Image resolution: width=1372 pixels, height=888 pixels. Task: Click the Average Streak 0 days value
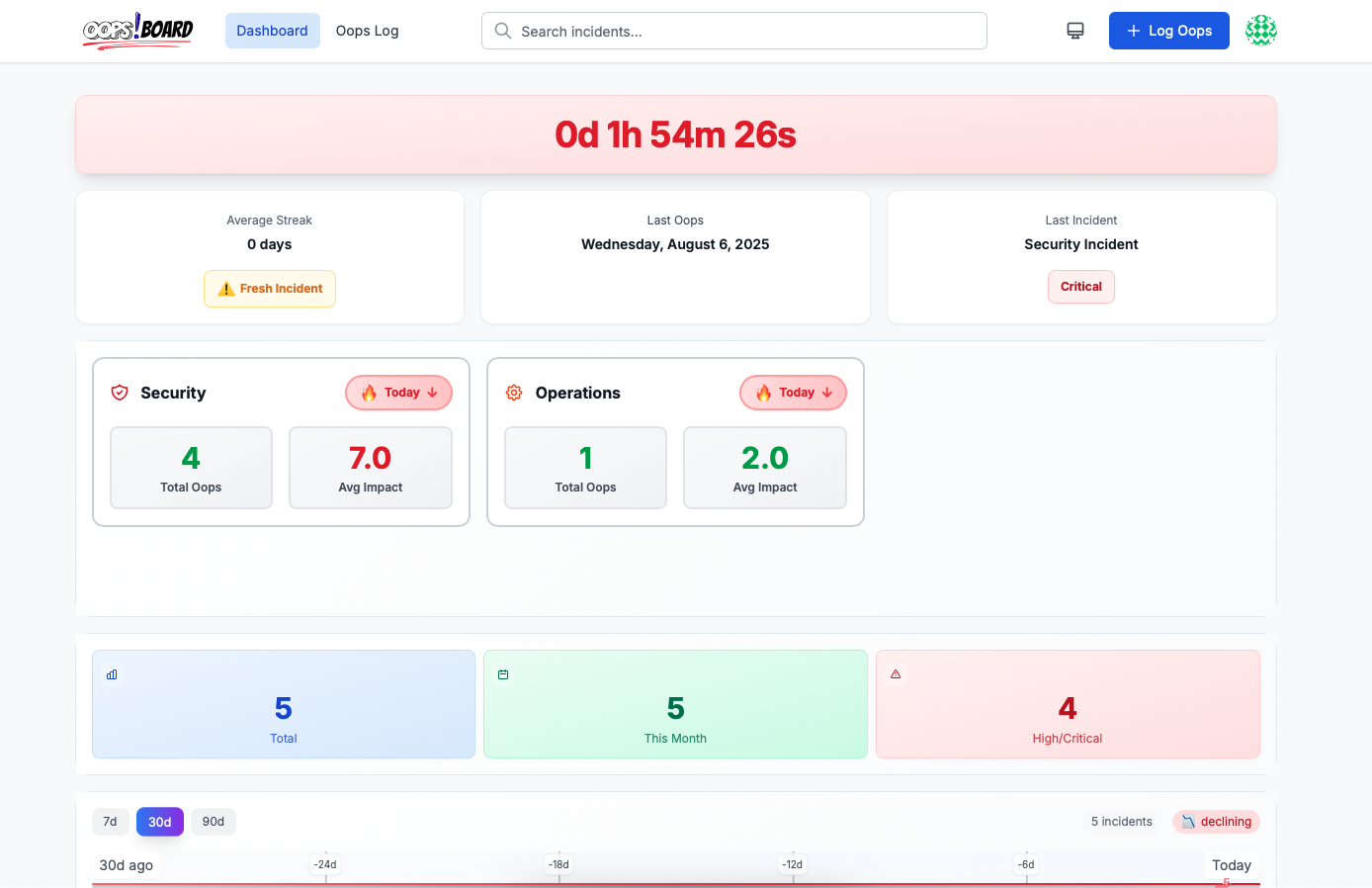pyautogui.click(x=270, y=244)
